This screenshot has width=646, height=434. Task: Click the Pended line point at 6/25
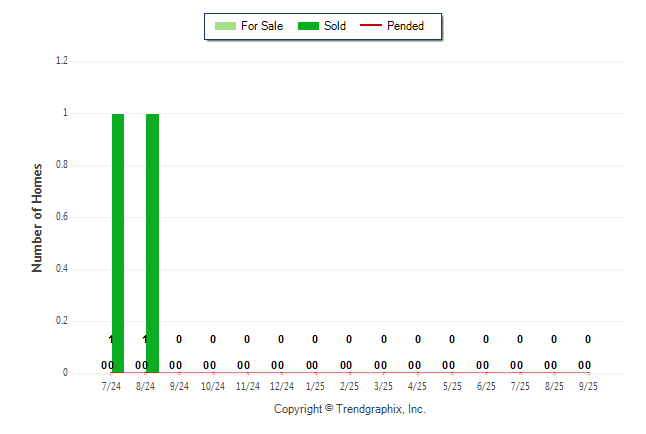(486, 373)
